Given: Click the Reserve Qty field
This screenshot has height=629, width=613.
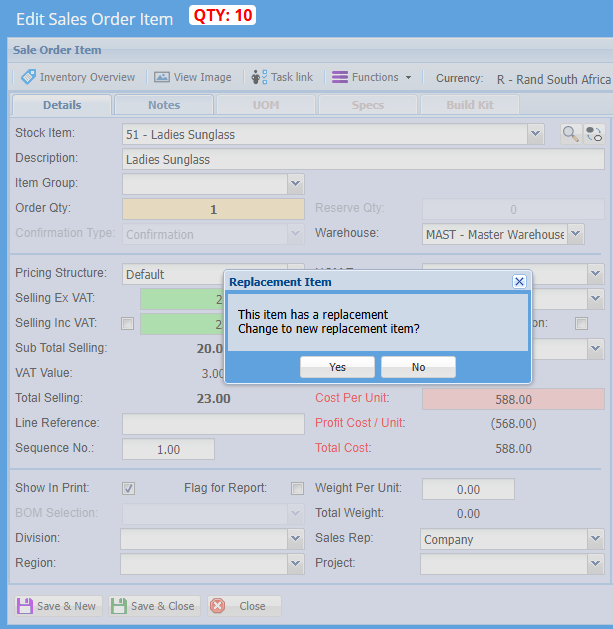Looking at the screenshot, I should (513, 209).
